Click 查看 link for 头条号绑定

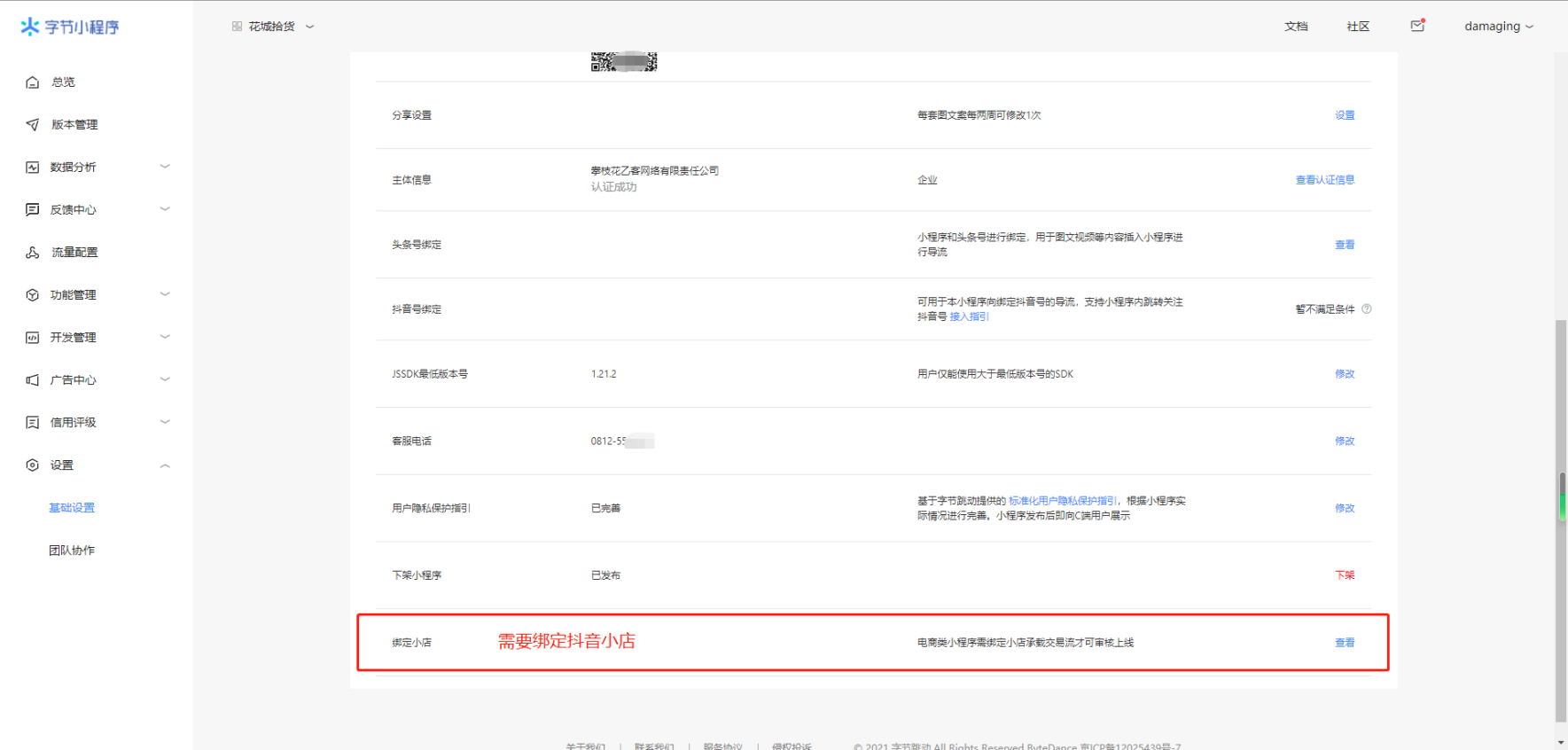tap(1345, 245)
